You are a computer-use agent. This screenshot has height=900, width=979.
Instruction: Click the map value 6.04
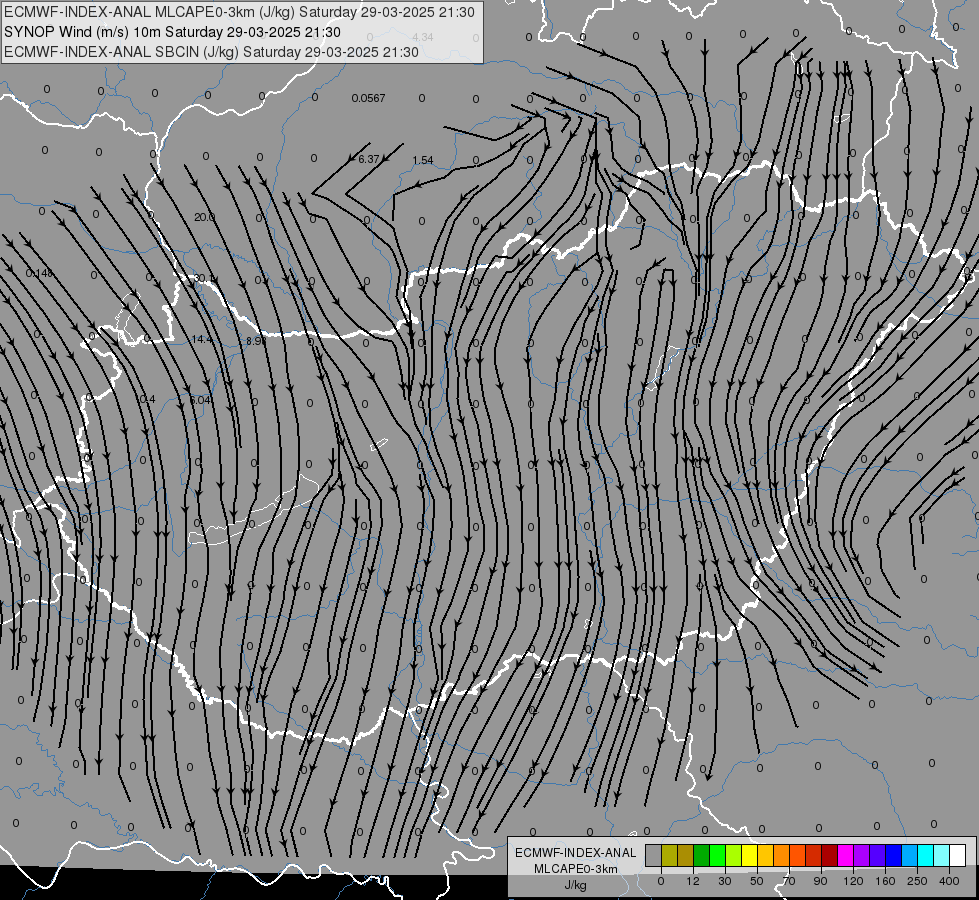tap(200, 400)
